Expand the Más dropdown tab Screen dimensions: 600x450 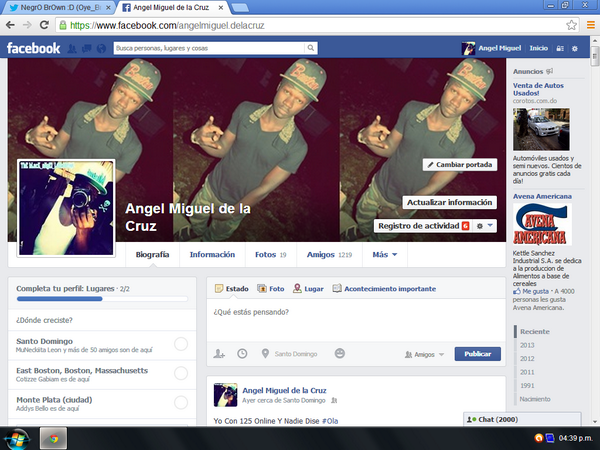tap(385, 254)
